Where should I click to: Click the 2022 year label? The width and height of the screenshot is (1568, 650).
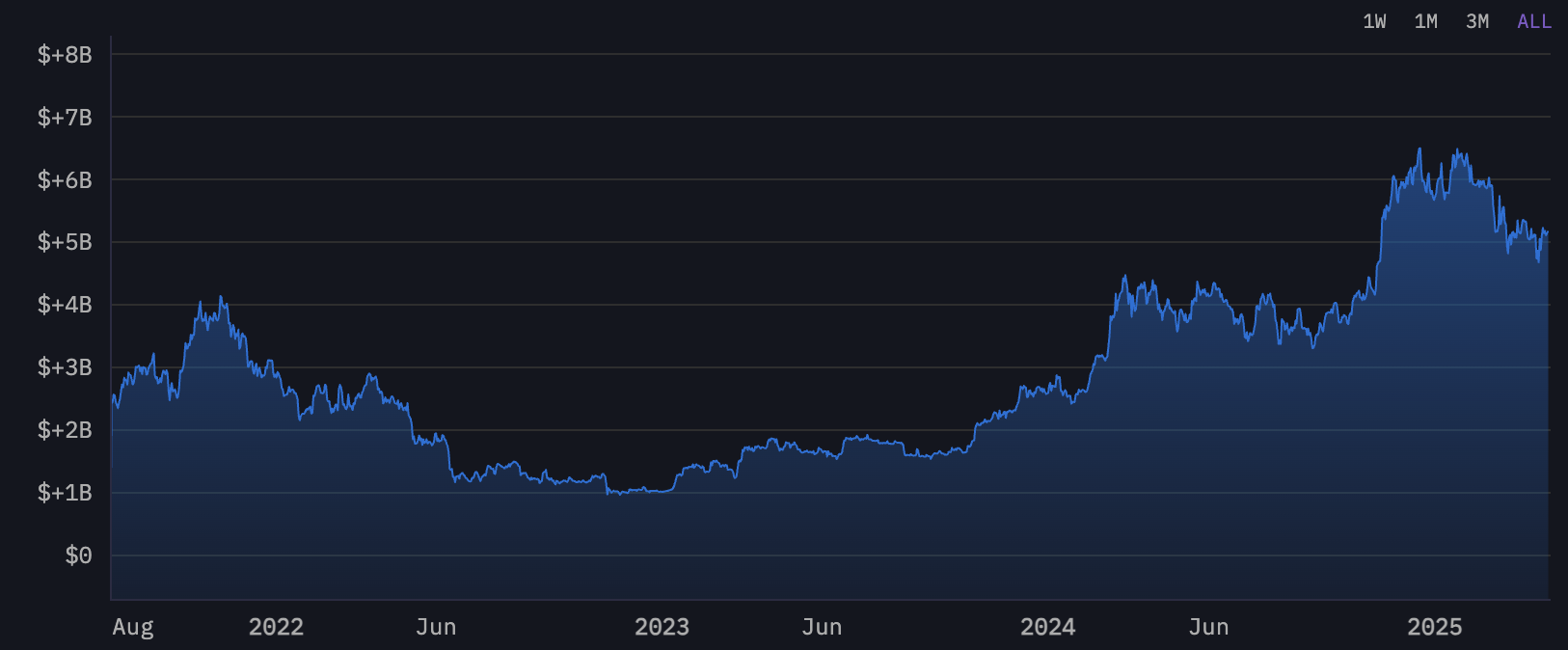coord(276,627)
